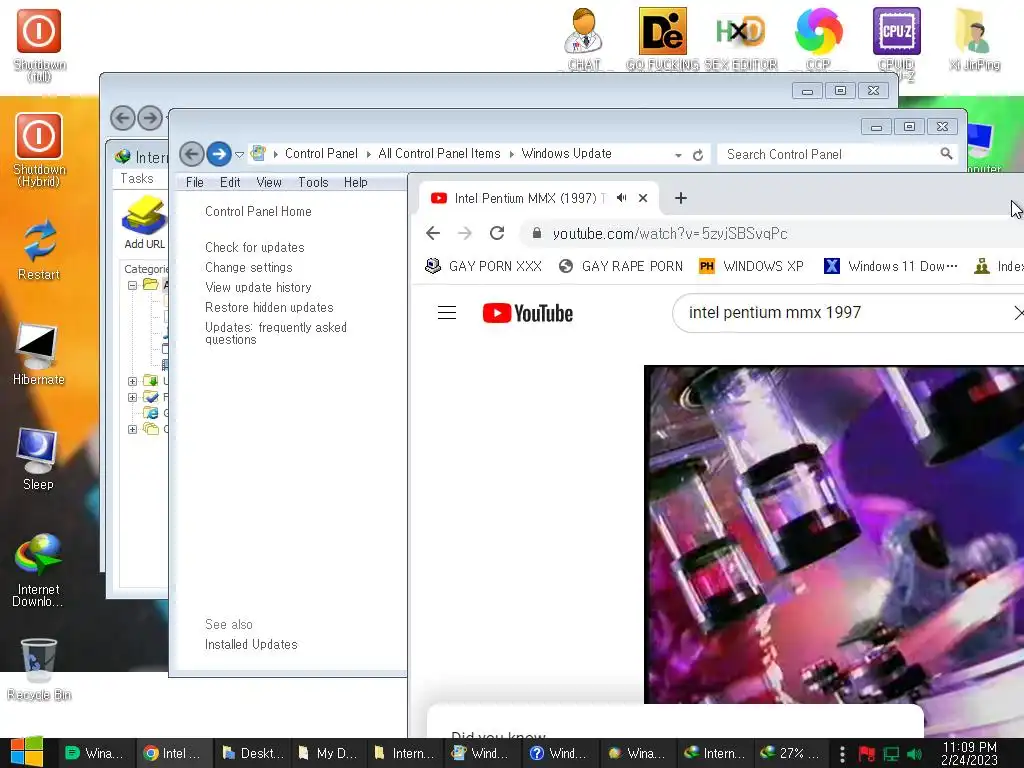This screenshot has height=768, width=1024.
Task: Refresh the Control Panel address bar
Action: (697, 155)
